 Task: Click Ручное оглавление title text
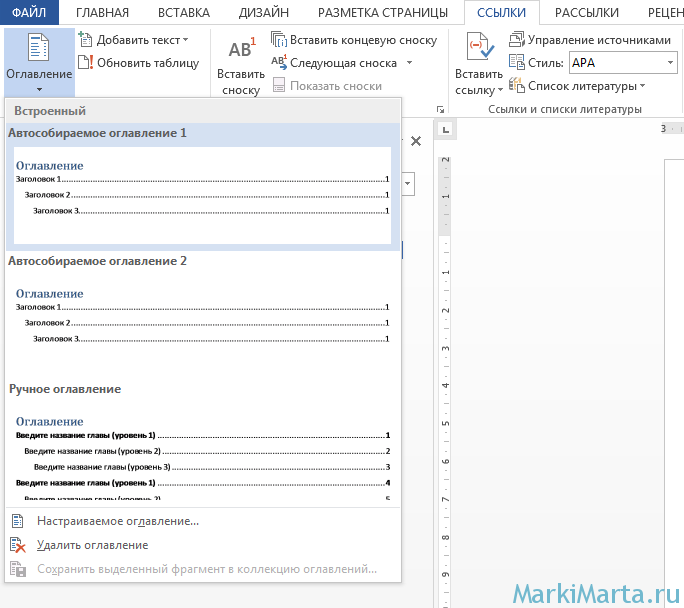pos(65,389)
